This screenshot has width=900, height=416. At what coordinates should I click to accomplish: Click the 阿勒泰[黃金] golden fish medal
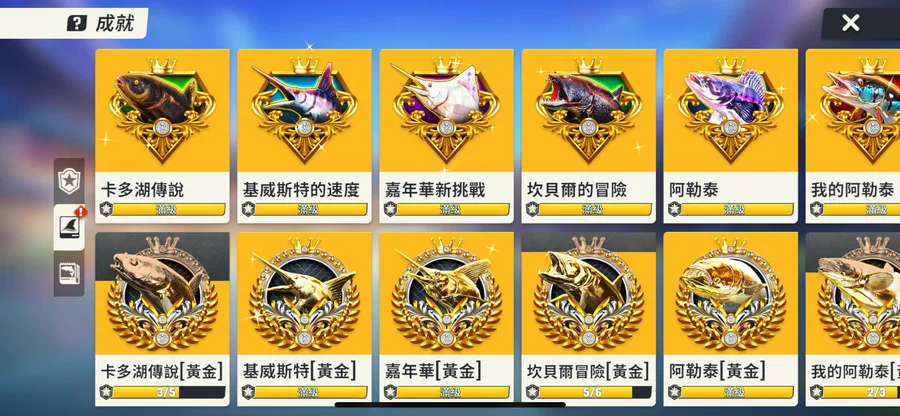[730, 294]
